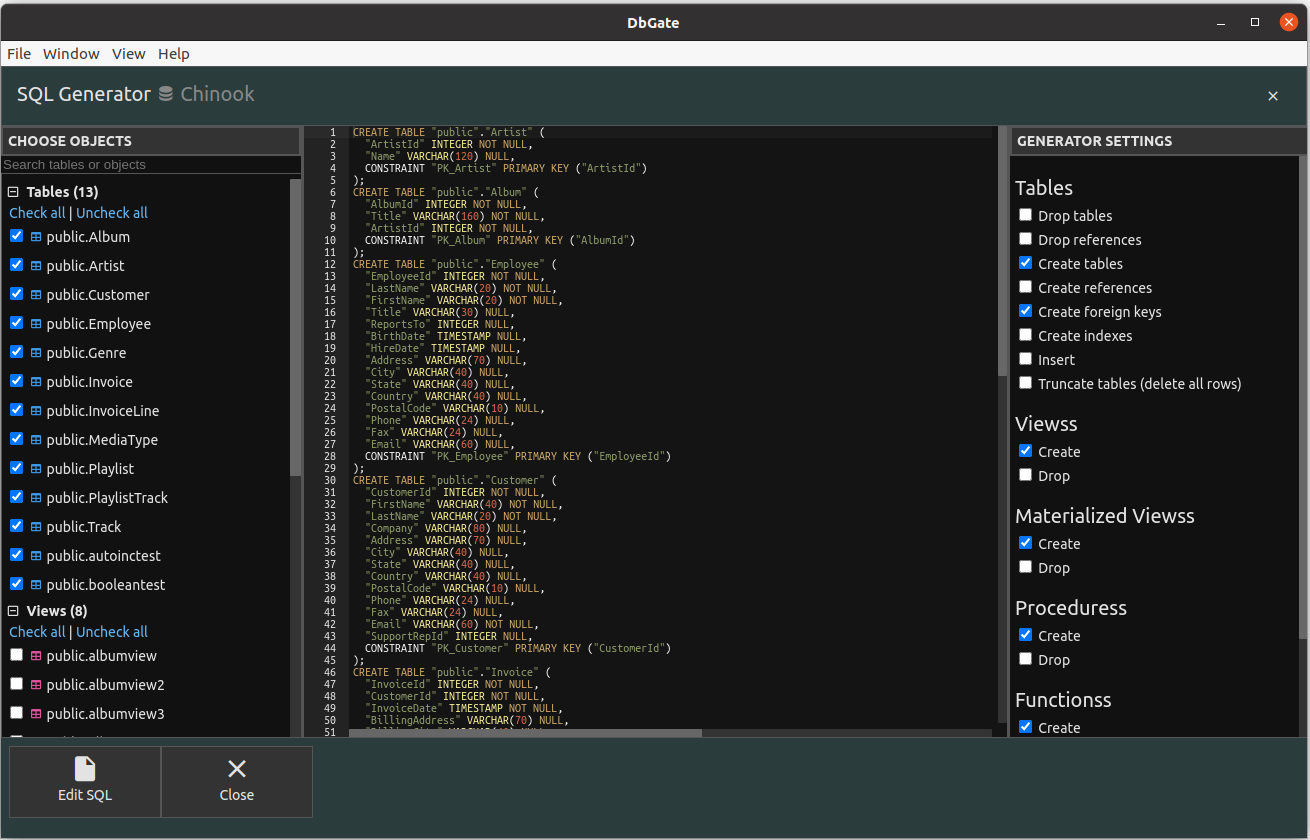Click the table icon next to public.Invoice

(x=36, y=382)
